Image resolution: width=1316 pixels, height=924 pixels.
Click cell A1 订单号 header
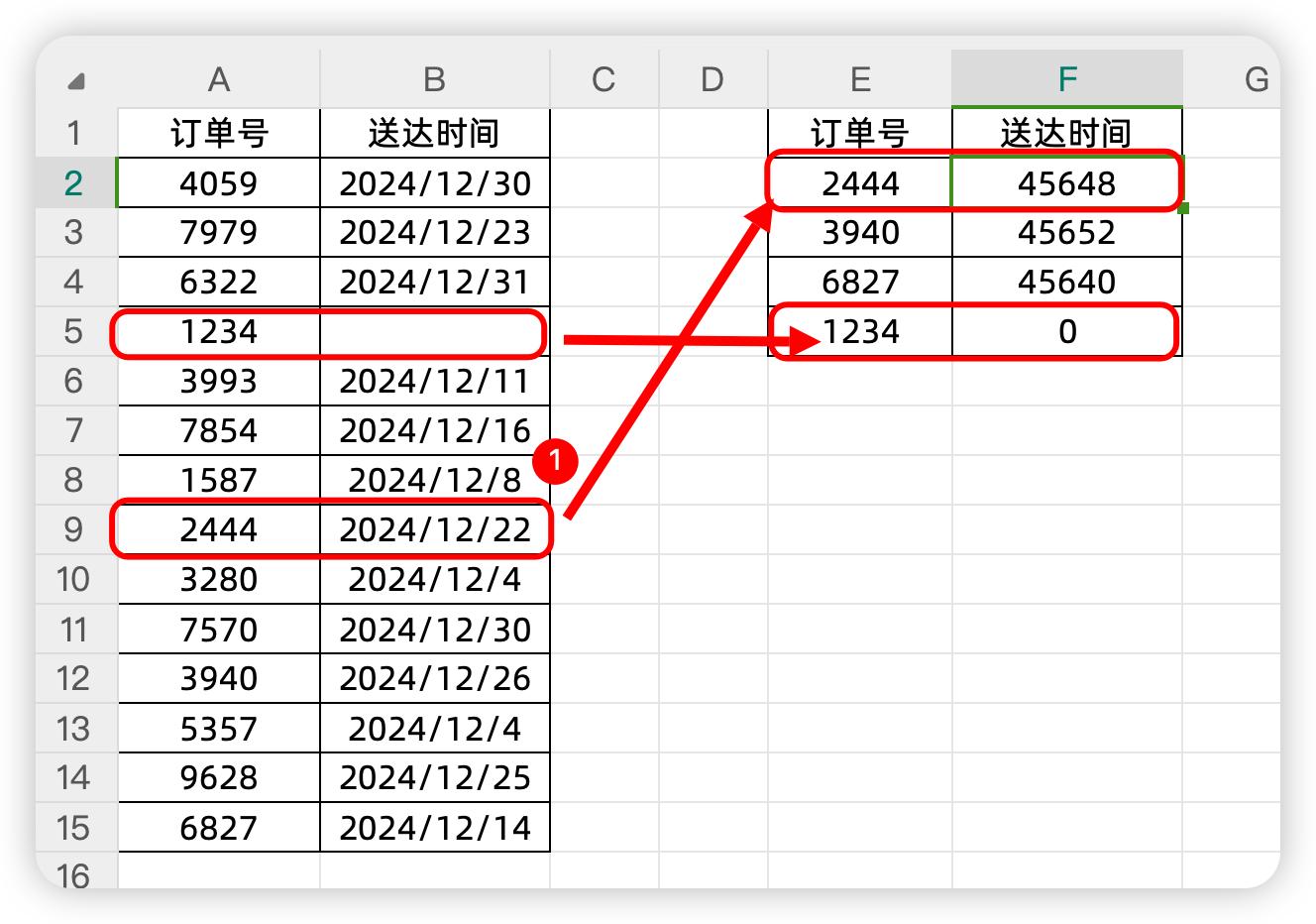click(x=219, y=133)
